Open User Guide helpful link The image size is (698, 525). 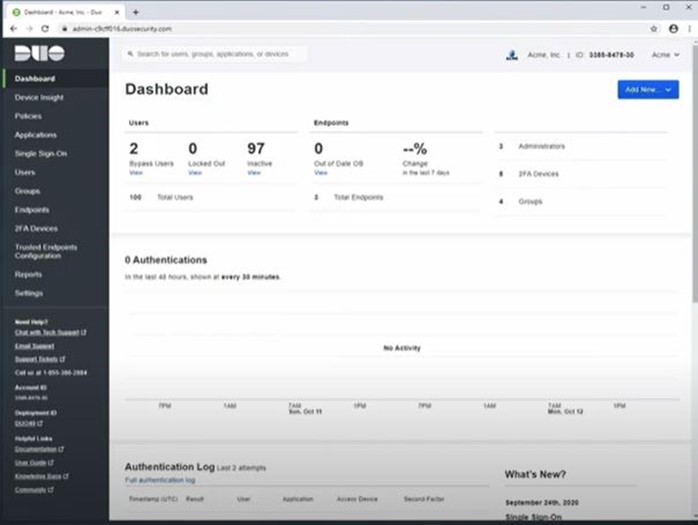(34, 463)
